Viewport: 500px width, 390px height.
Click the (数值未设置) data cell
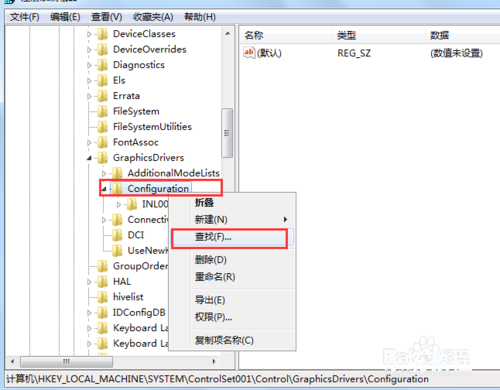pyautogui.click(x=456, y=53)
